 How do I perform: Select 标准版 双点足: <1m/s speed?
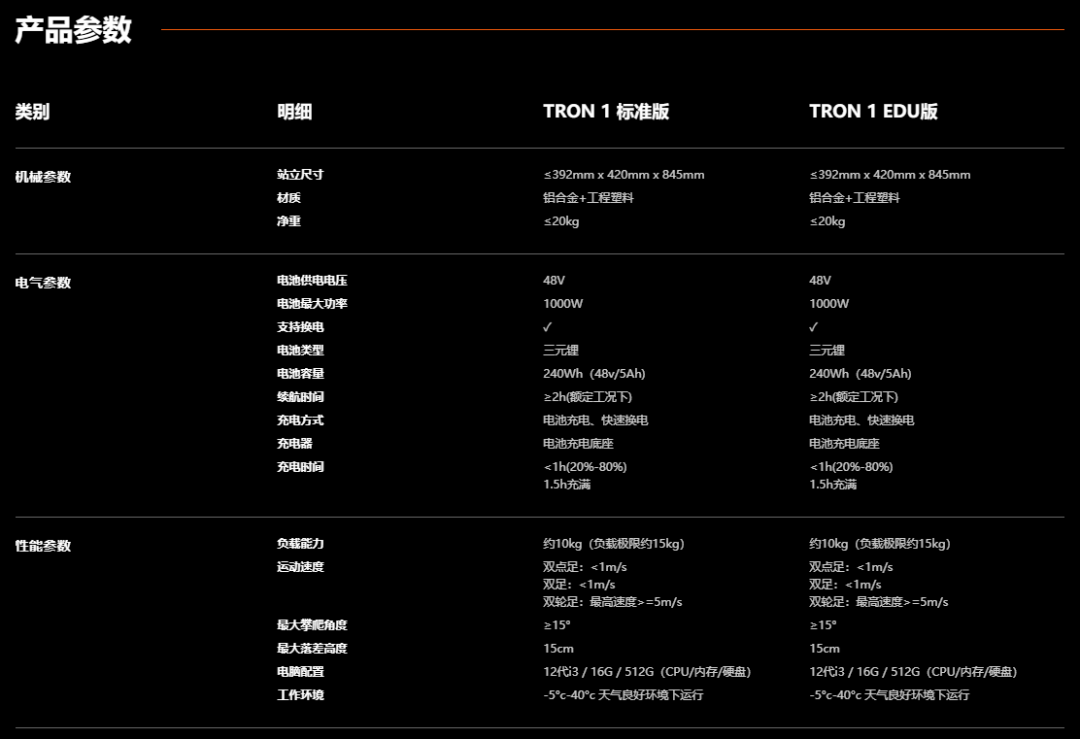[x=585, y=568]
